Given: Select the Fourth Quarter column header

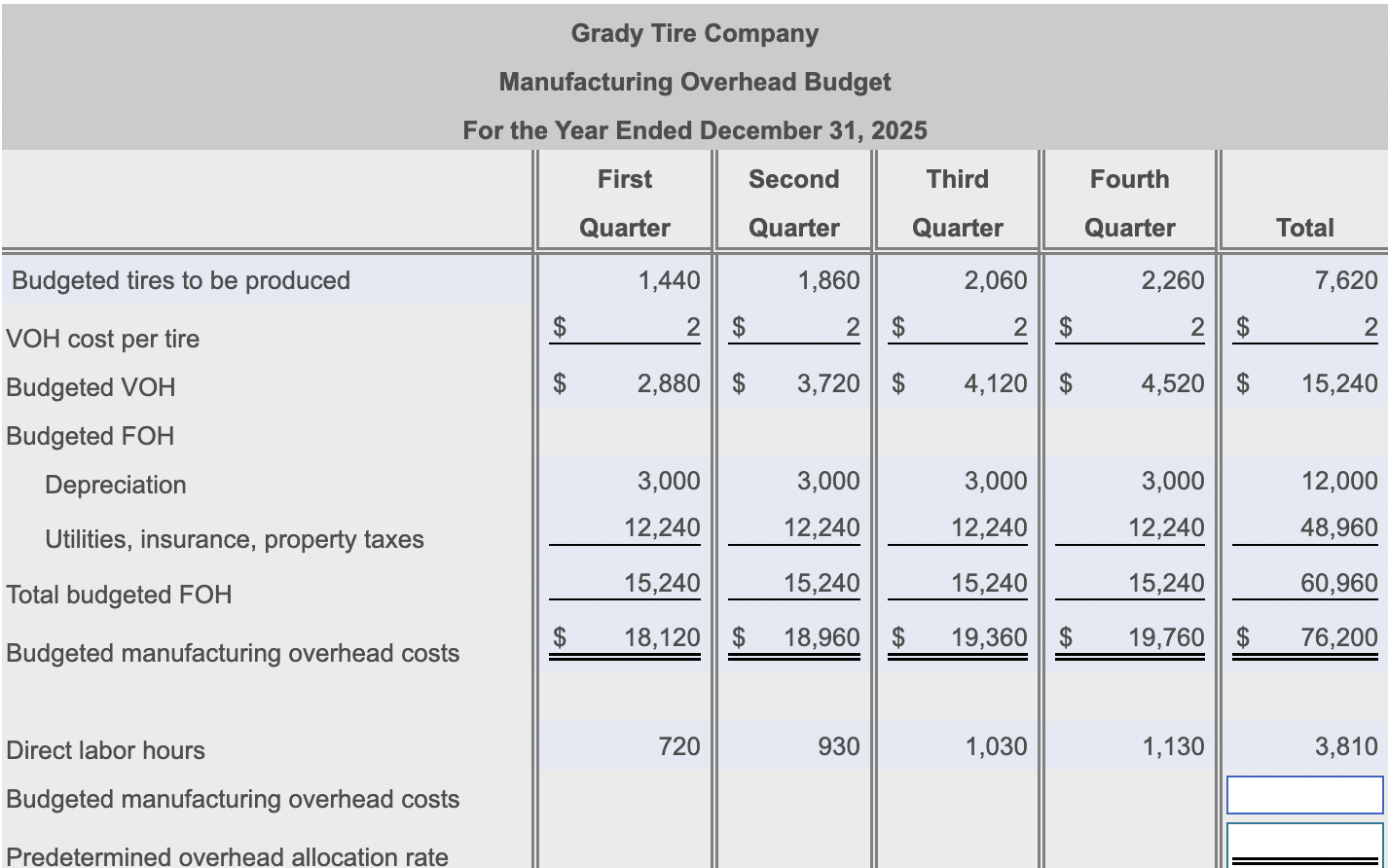Looking at the screenshot, I should [1129, 202].
